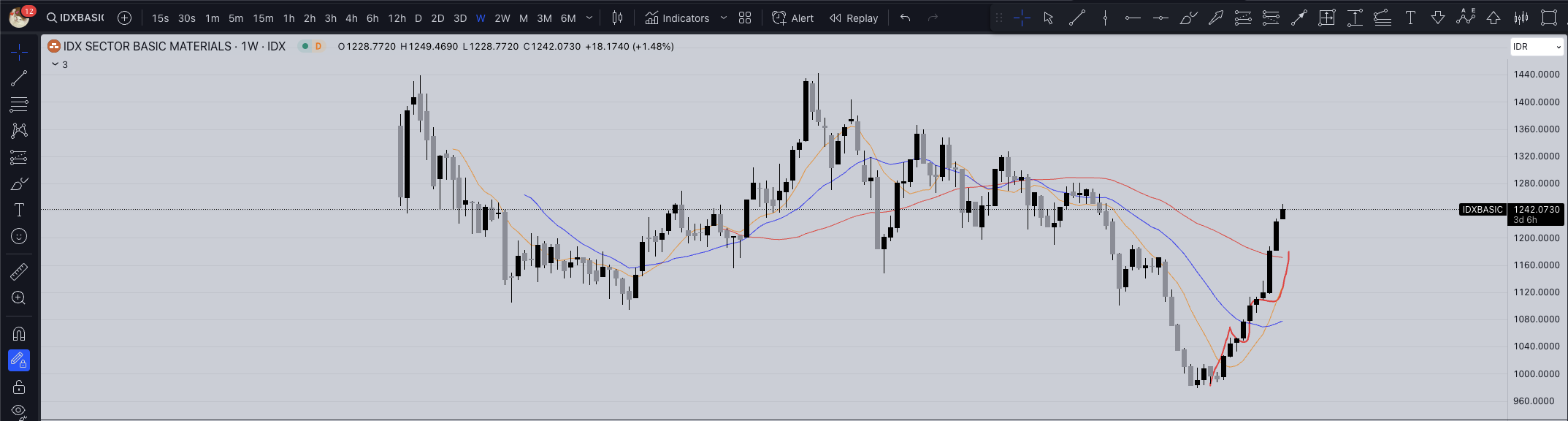Choose the 2h interval
Screen dimensions: 1568x421
tap(310, 18)
